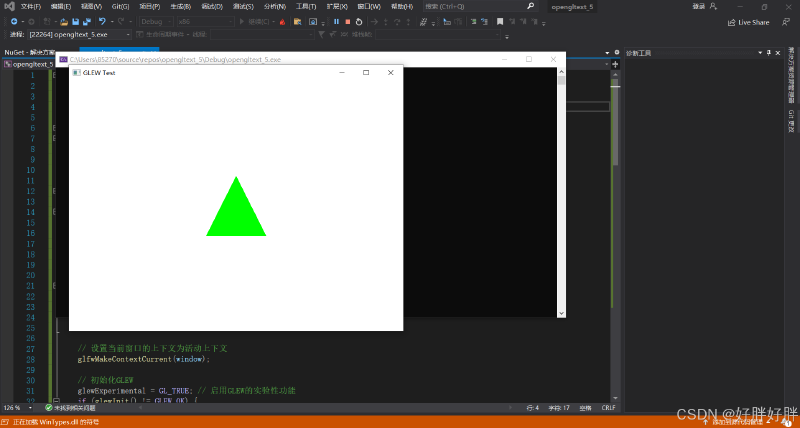800x428 pixels.
Task: Open the process dropdown showing opengltext_5.exe
Action: pos(80,35)
